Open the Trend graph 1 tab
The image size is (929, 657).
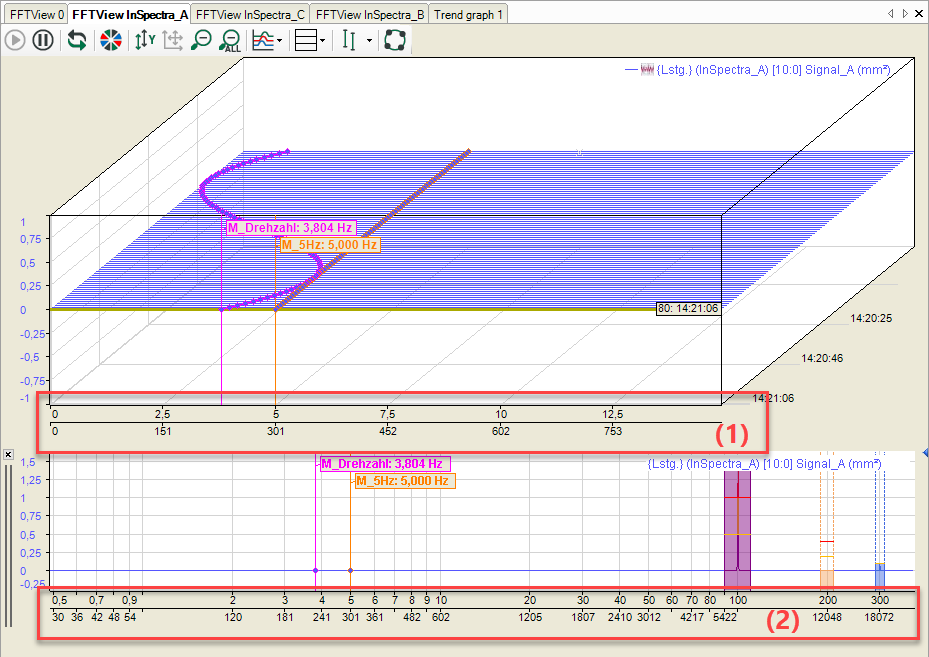coord(469,15)
